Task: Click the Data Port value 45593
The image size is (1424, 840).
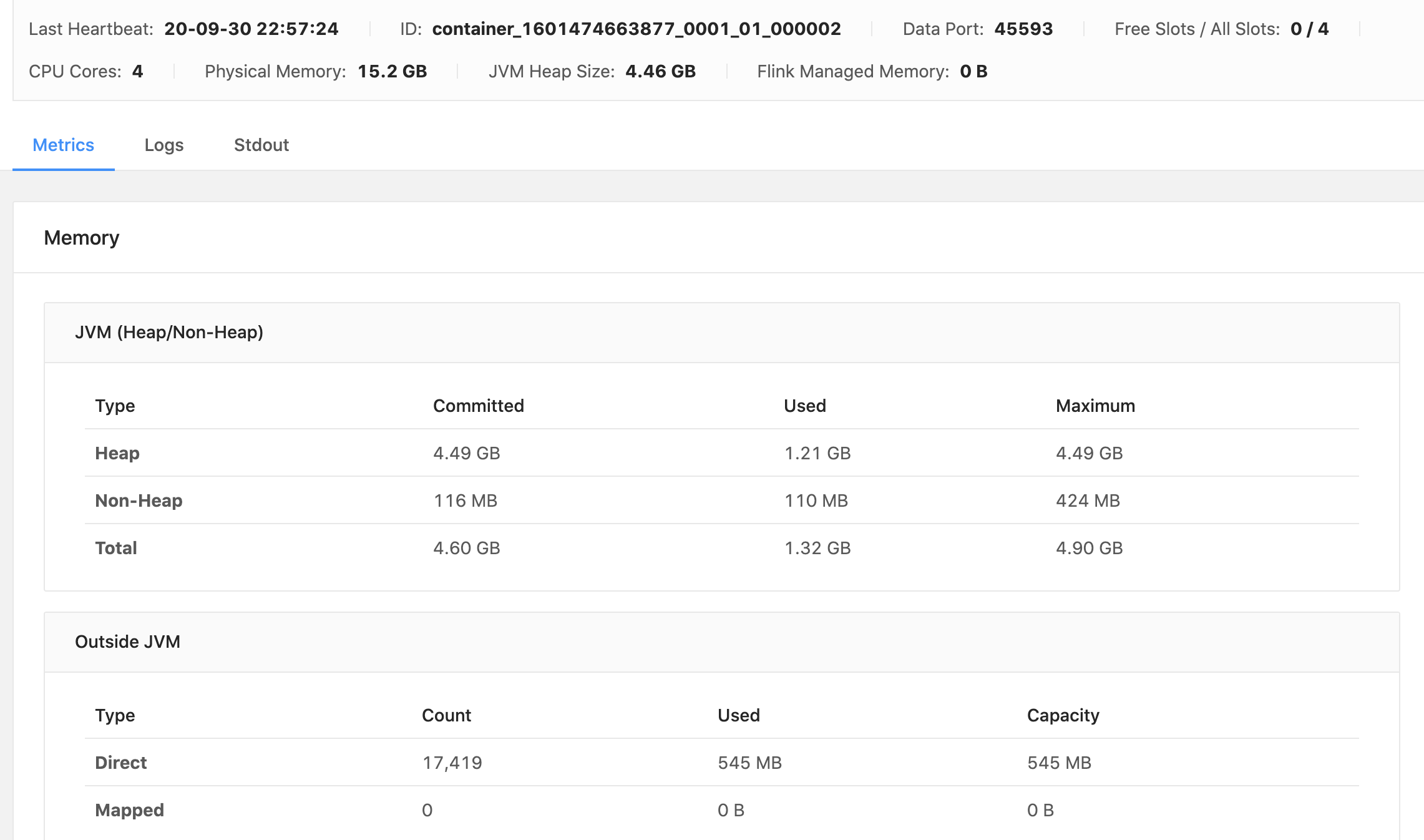Action: (x=1023, y=29)
